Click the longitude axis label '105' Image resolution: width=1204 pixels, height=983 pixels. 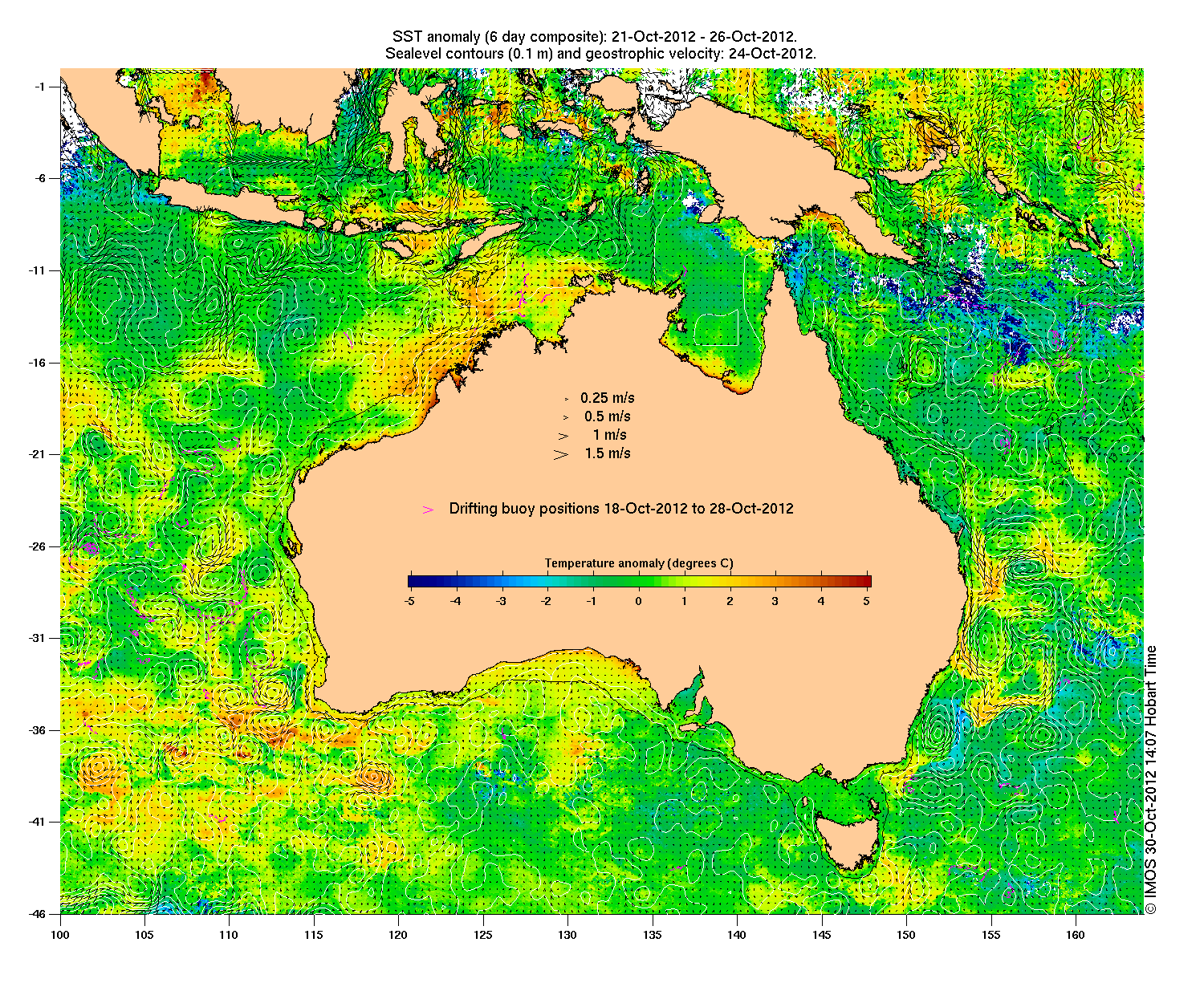144,935
